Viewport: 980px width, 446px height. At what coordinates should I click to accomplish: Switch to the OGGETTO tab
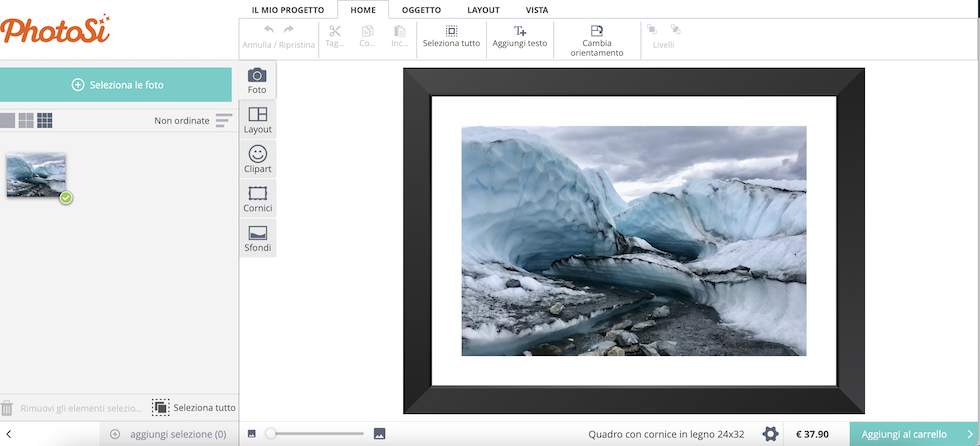pos(421,10)
